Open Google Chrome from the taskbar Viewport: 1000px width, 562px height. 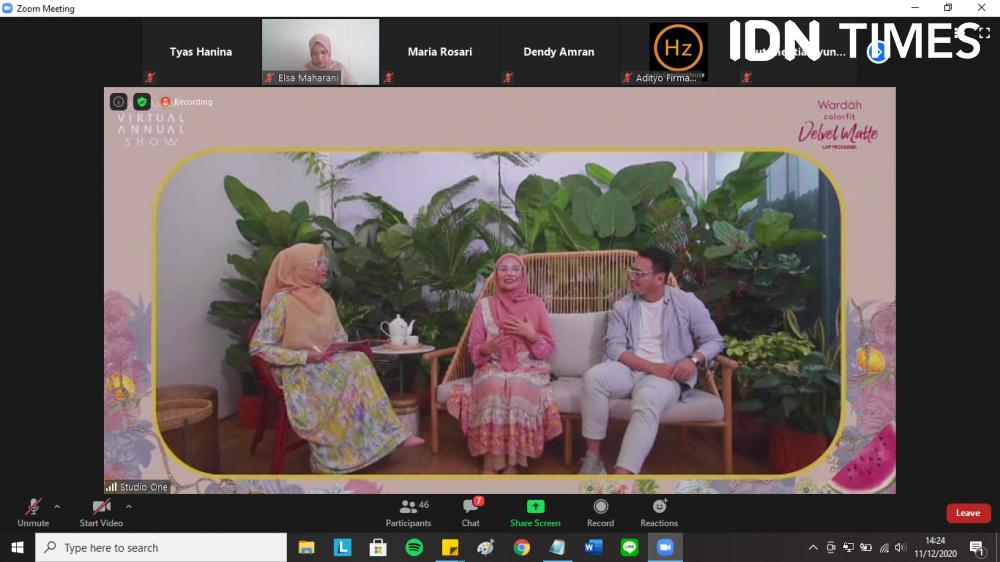click(x=522, y=547)
